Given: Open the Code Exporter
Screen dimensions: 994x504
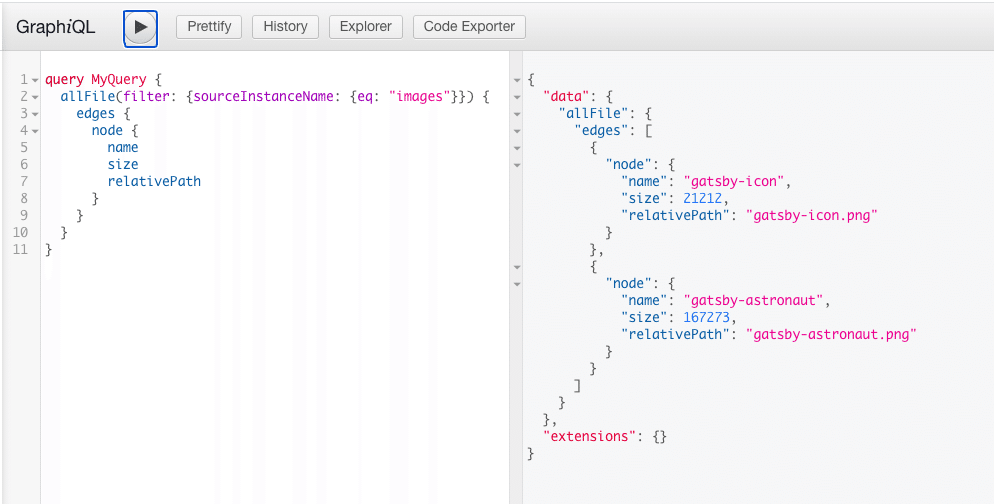Looking at the screenshot, I should (469, 27).
